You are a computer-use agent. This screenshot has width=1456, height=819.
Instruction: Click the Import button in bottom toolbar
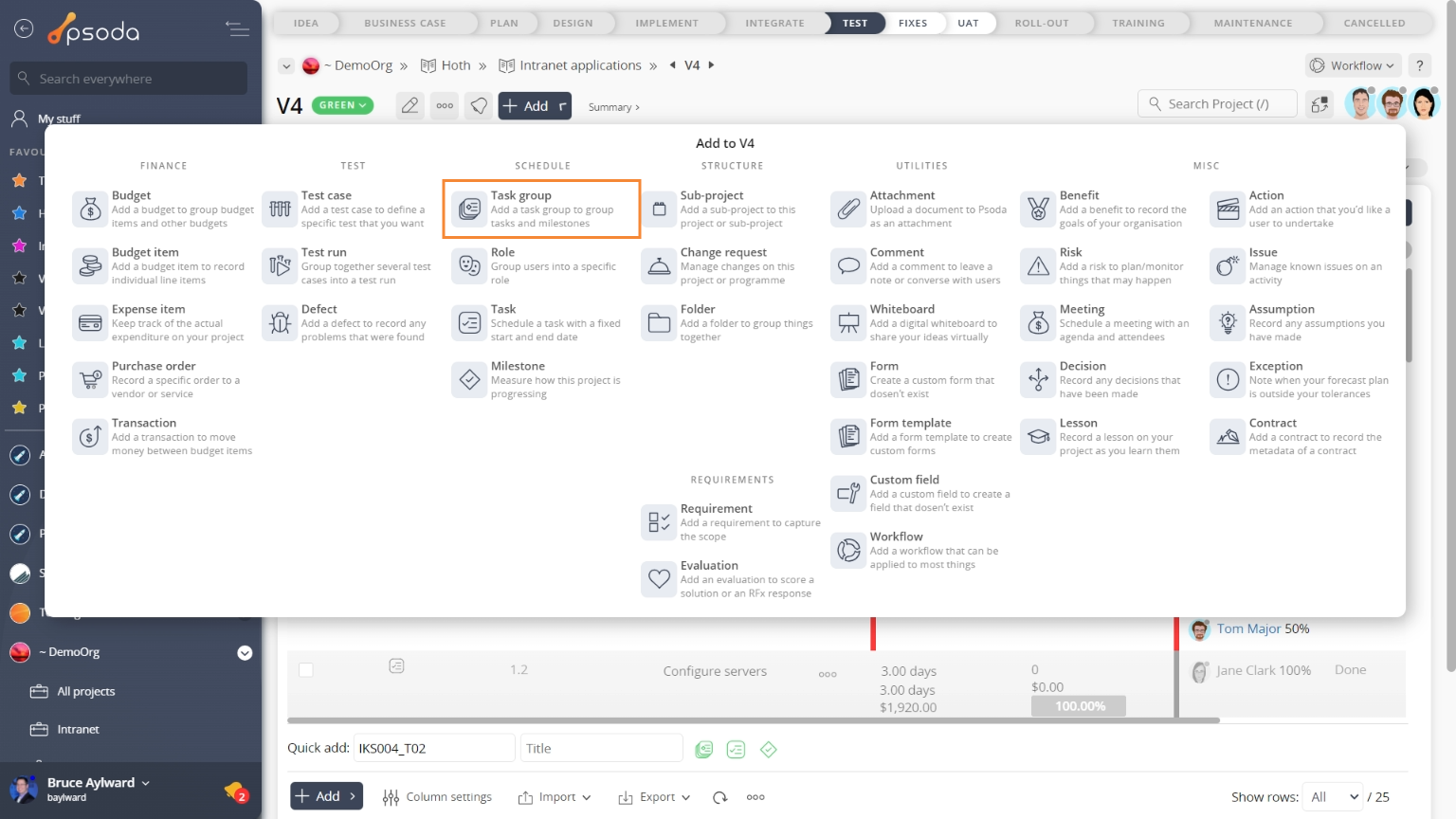point(555,797)
